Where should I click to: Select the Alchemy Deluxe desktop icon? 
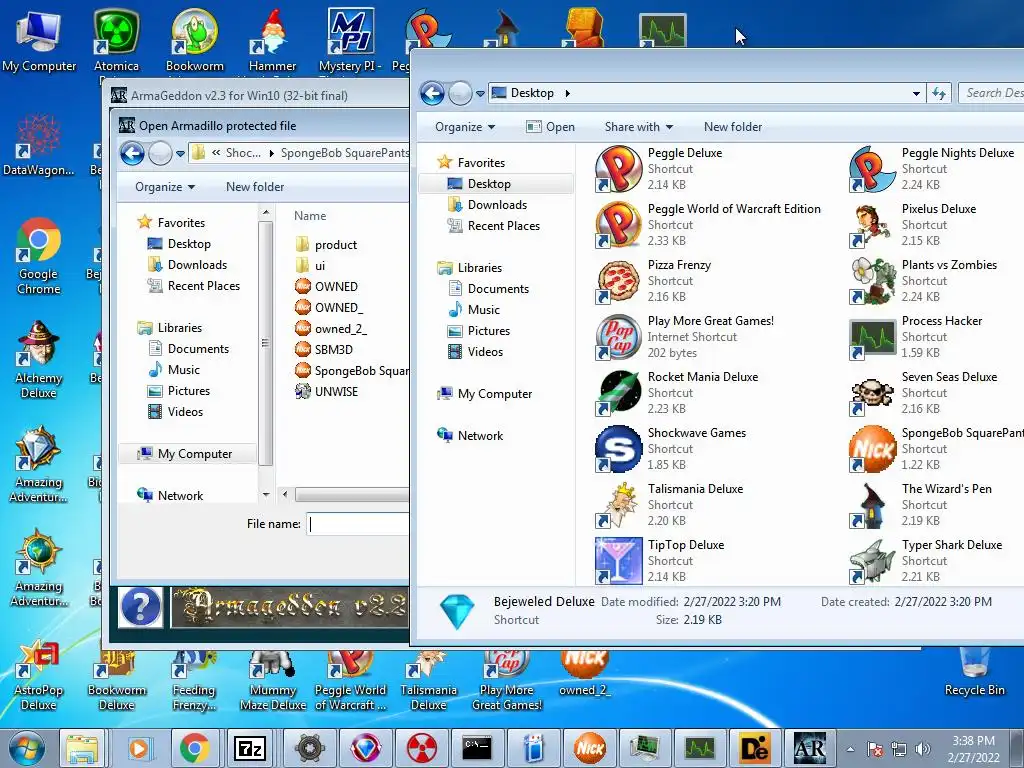pyautogui.click(x=39, y=360)
